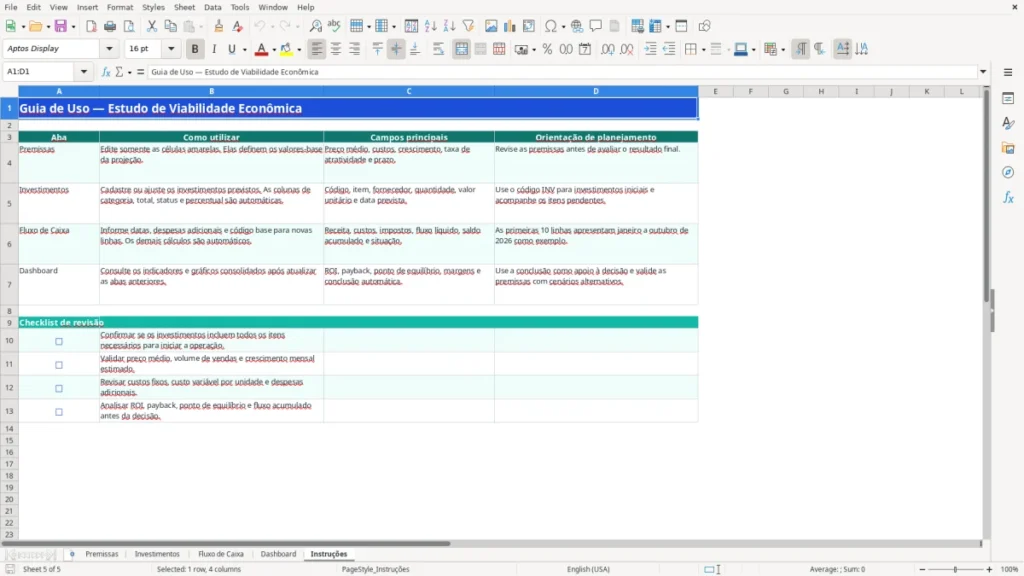The width and height of the screenshot is (1024, 576).
Task: Open Find & Replace icon
Action: [315, 26]
